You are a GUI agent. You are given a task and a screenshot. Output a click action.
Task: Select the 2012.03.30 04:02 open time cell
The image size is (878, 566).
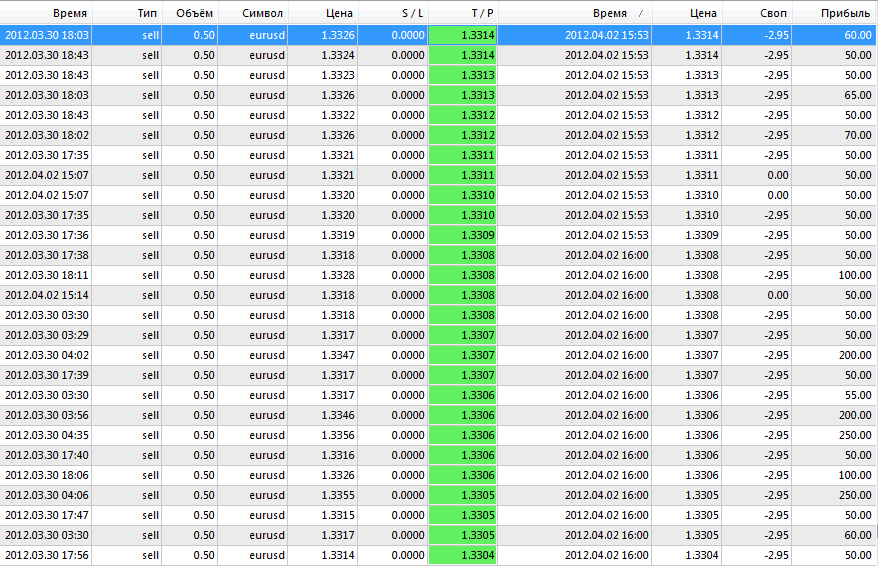[x=46, y=355]
